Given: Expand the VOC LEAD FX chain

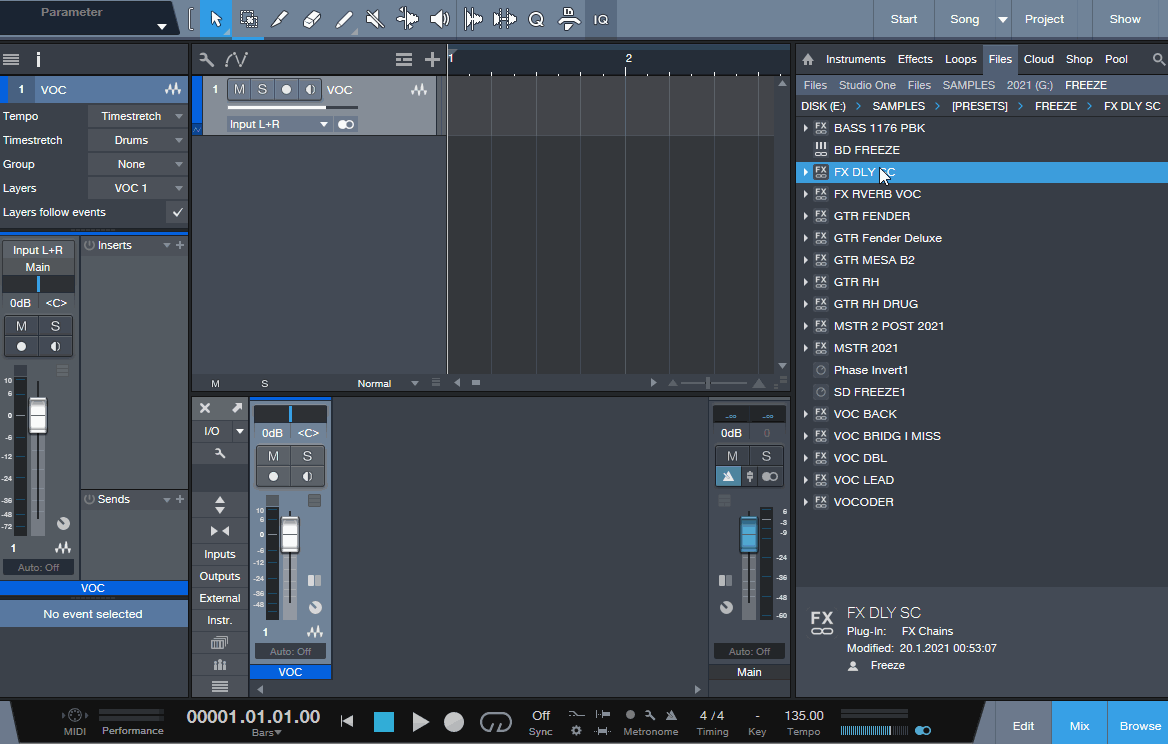Looking at the screenshot, I should (805, 480).
